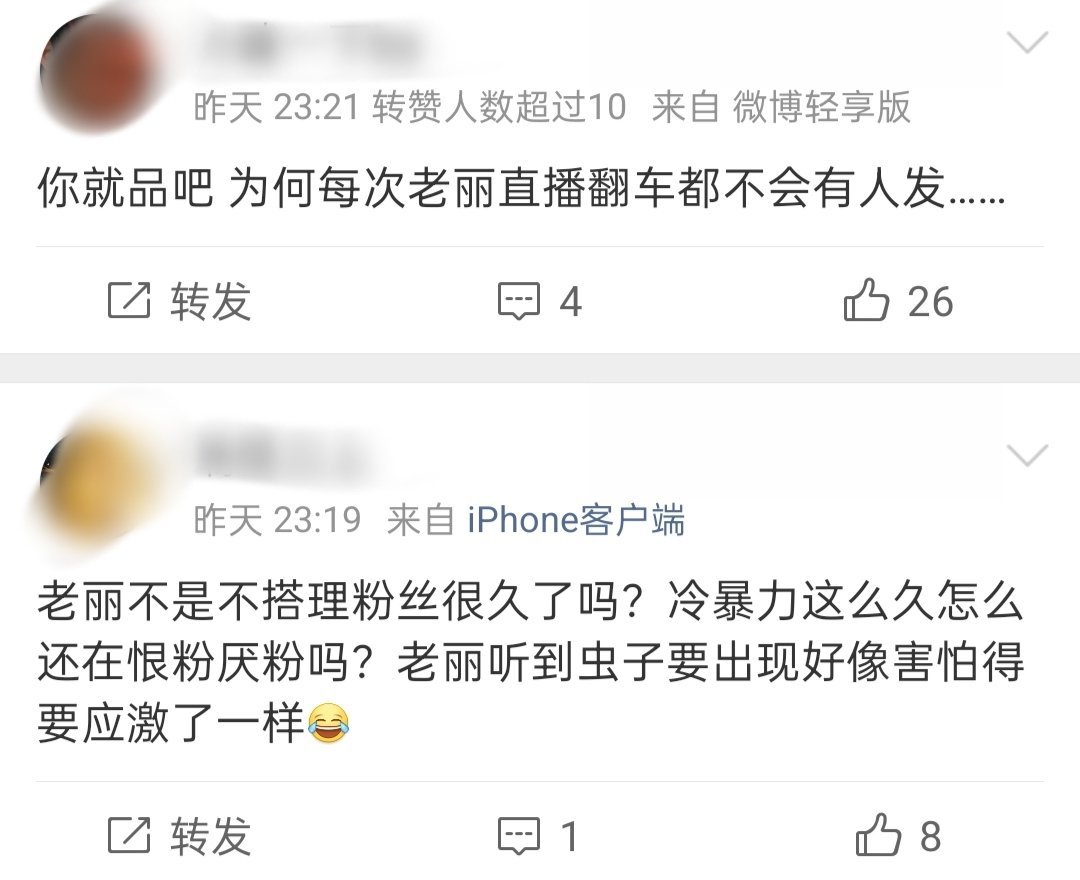Screen dimensions: 1080x880
Task: Follow the iPhone客户端 source link
Action: pos(576,520)
